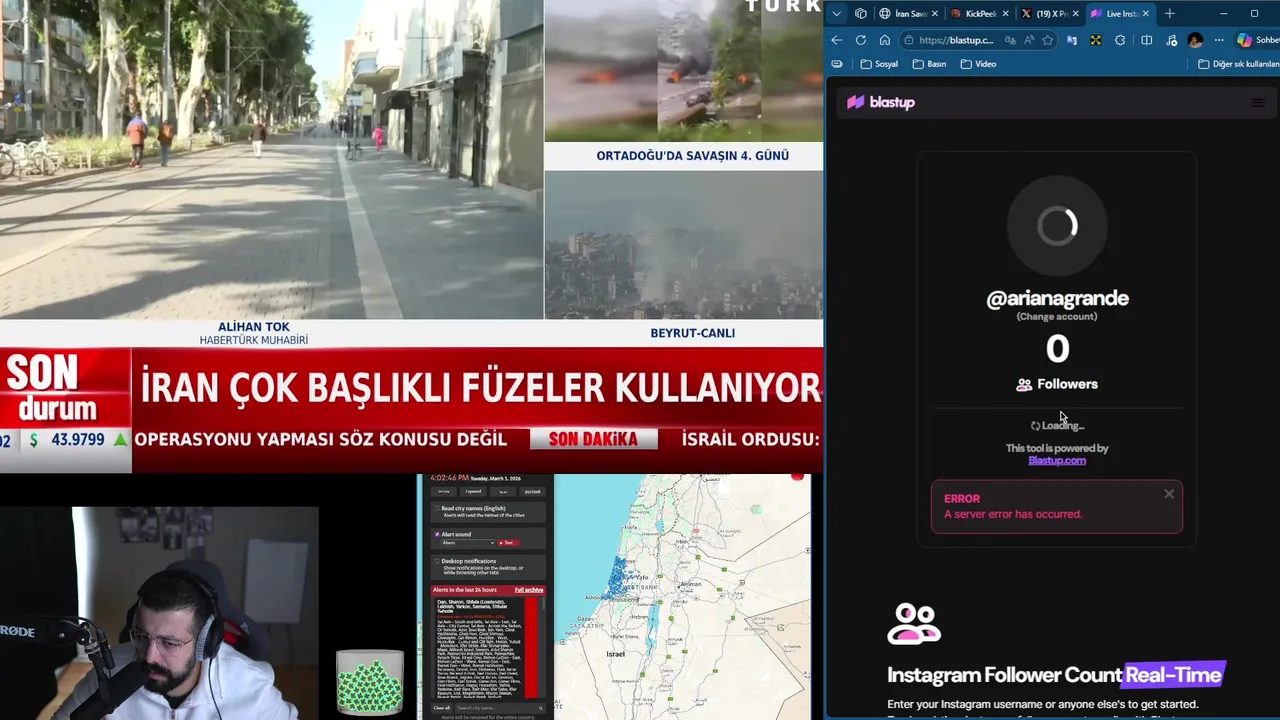Open the blue translate extension icon
Viewport: 1280px width, 720px height.
click(x=1072, y=40)
